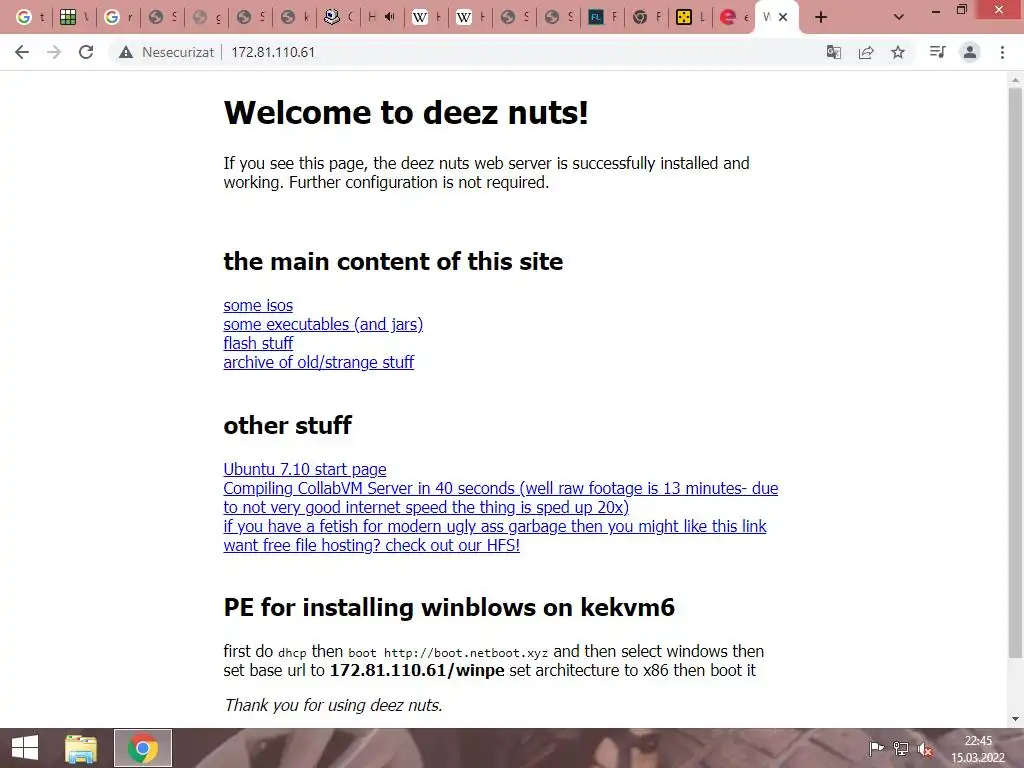The width and height of the screenshot is (1024, 768).
Task: Open the Windows Start button
Action: 25,748
